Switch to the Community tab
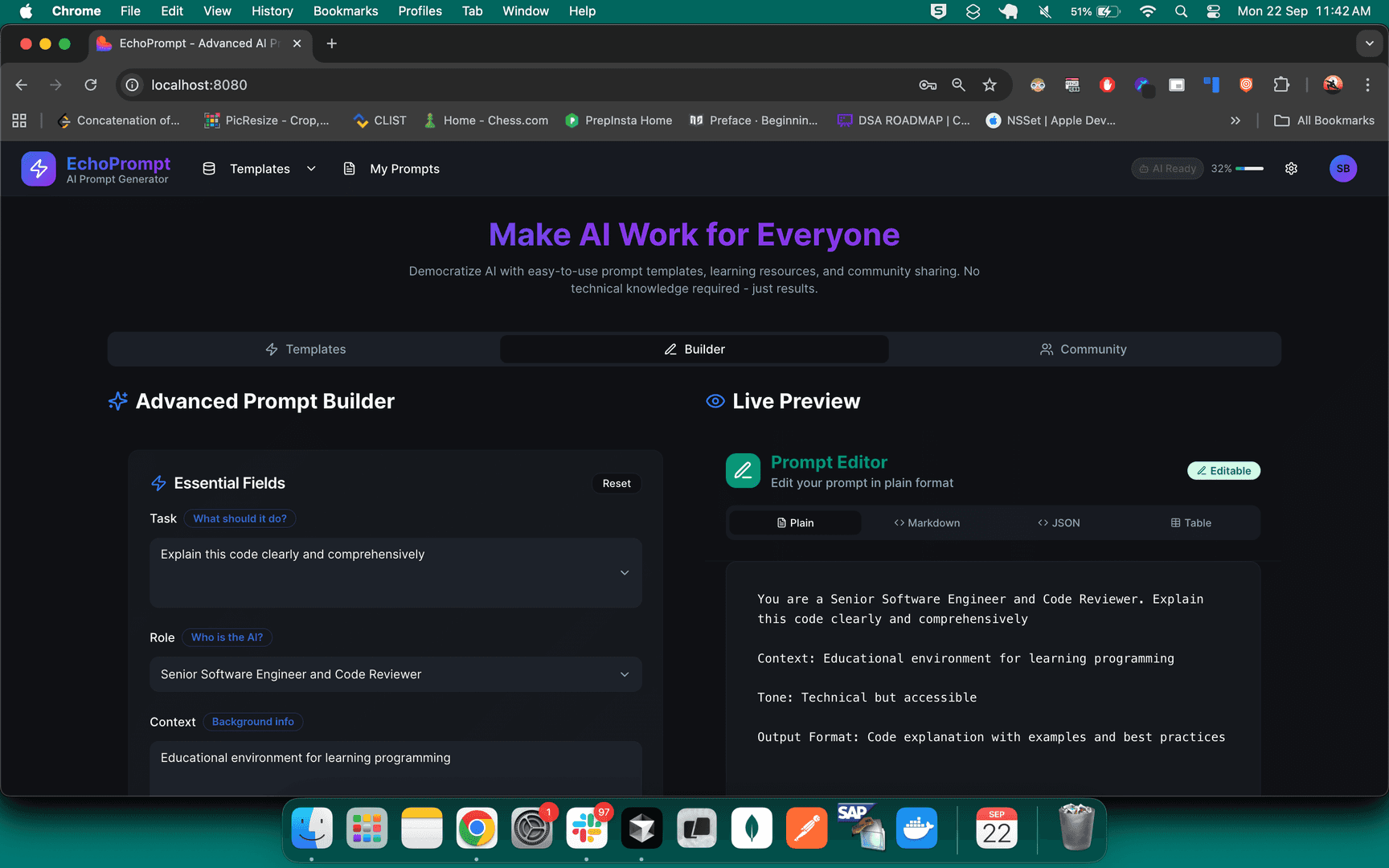 1084,350
